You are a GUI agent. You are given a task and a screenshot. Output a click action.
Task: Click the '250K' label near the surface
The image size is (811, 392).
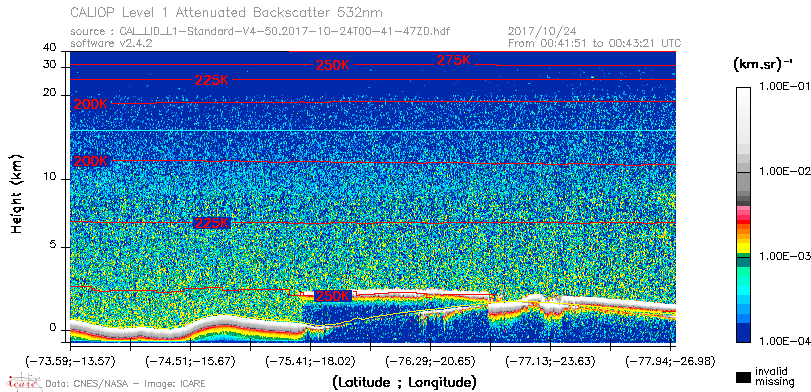[x=333, y=296]
